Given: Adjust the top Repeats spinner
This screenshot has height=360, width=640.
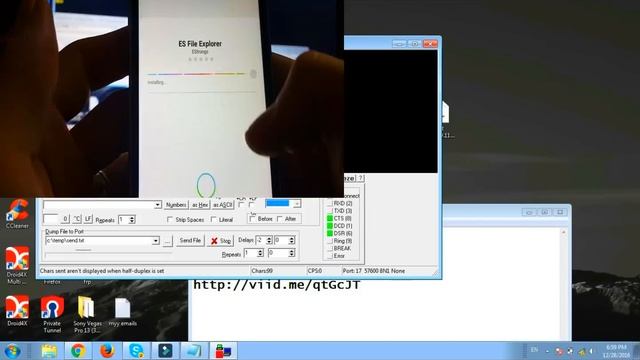Looking at the screenshot, I should (131, 220).
